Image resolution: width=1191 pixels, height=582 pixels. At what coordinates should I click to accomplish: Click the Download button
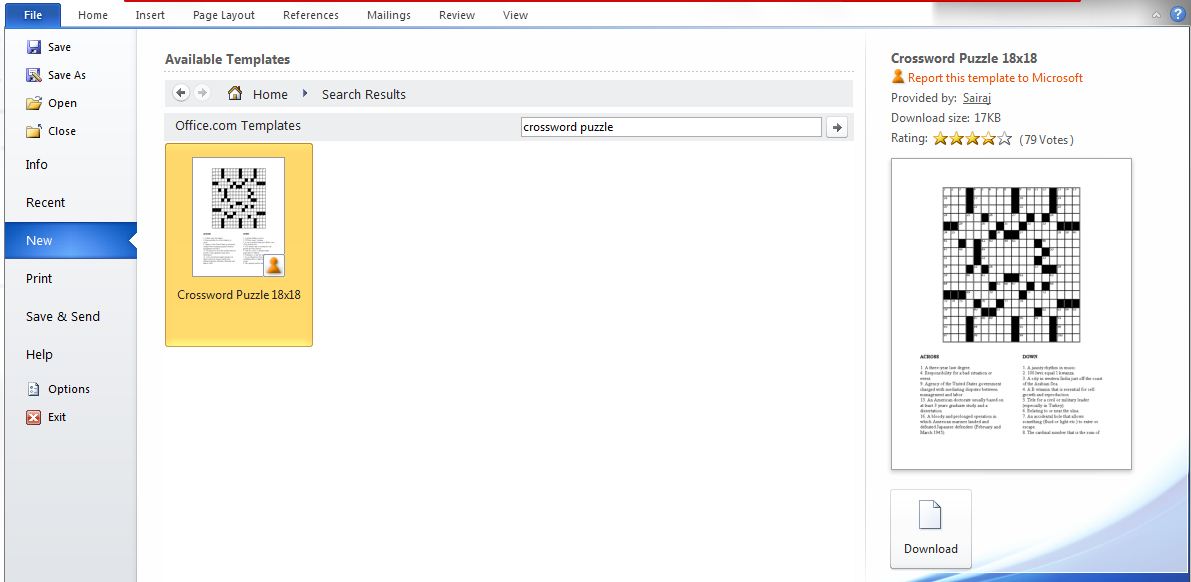(930, 529)
